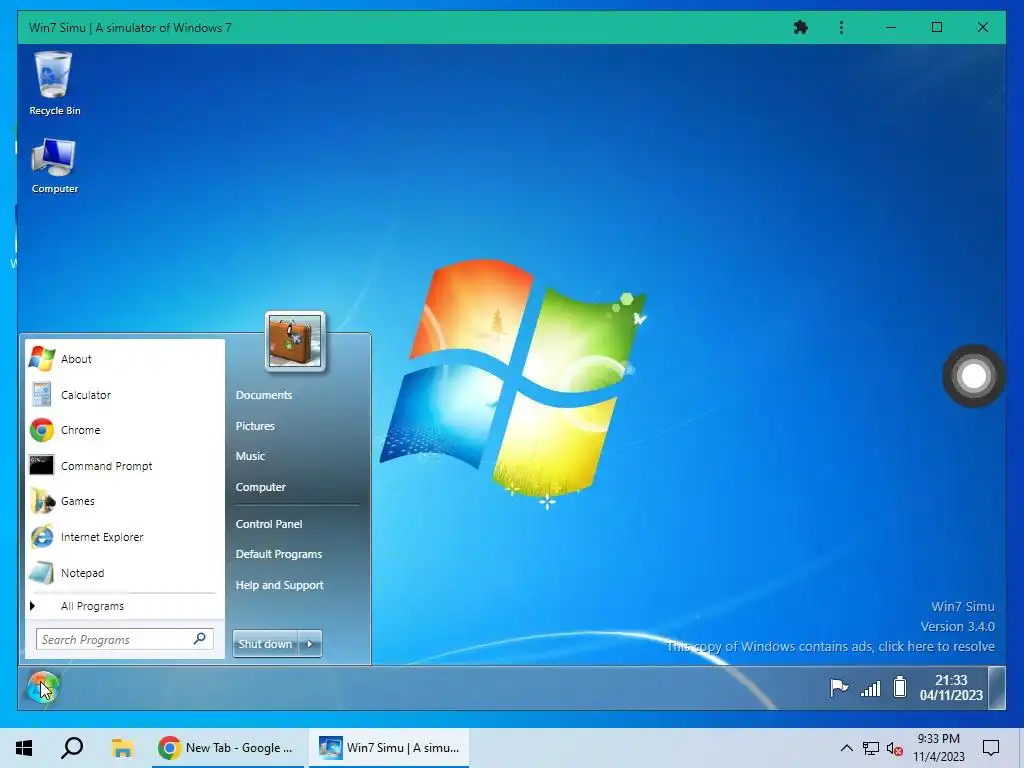Viewport: 1024px width, 768px height.
Task: Click the Show Desktop strip in Win7 taskbar
Action: 997,687
